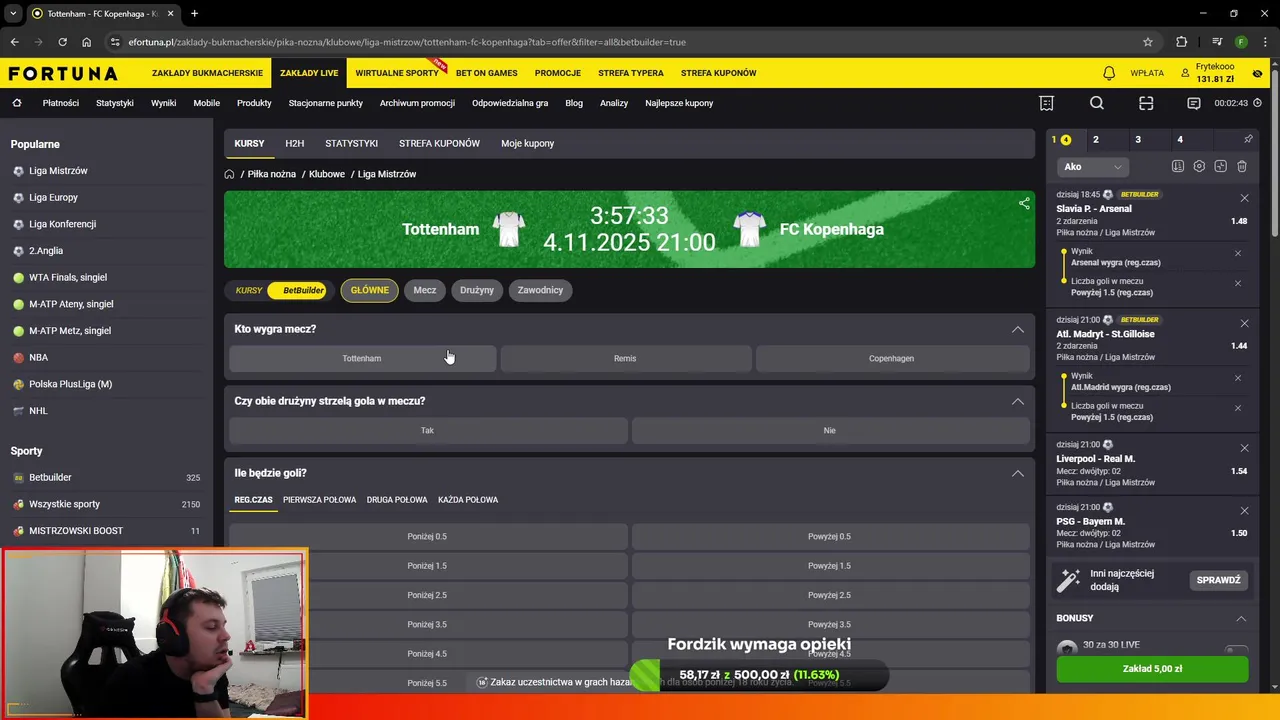Click the betslip collapse view icon
The image size is (1280, 720).
(1220, 166)
